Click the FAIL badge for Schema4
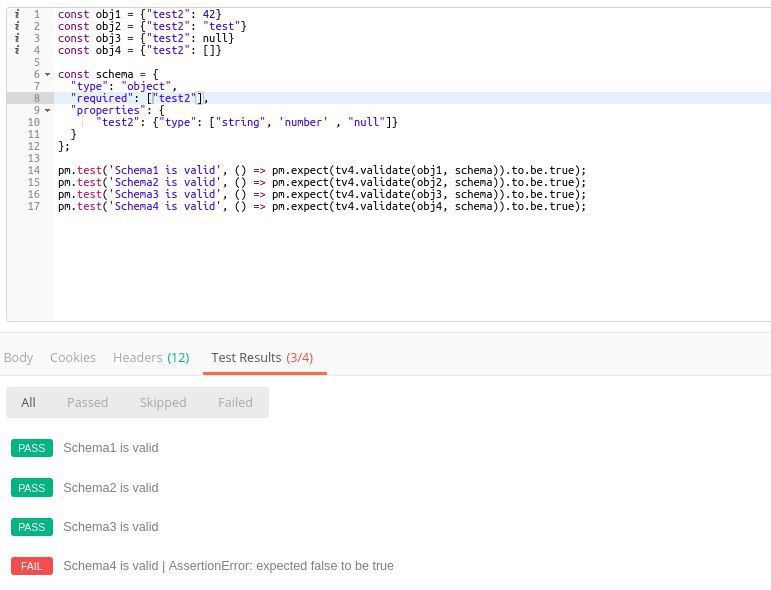 tap(31, 566)
